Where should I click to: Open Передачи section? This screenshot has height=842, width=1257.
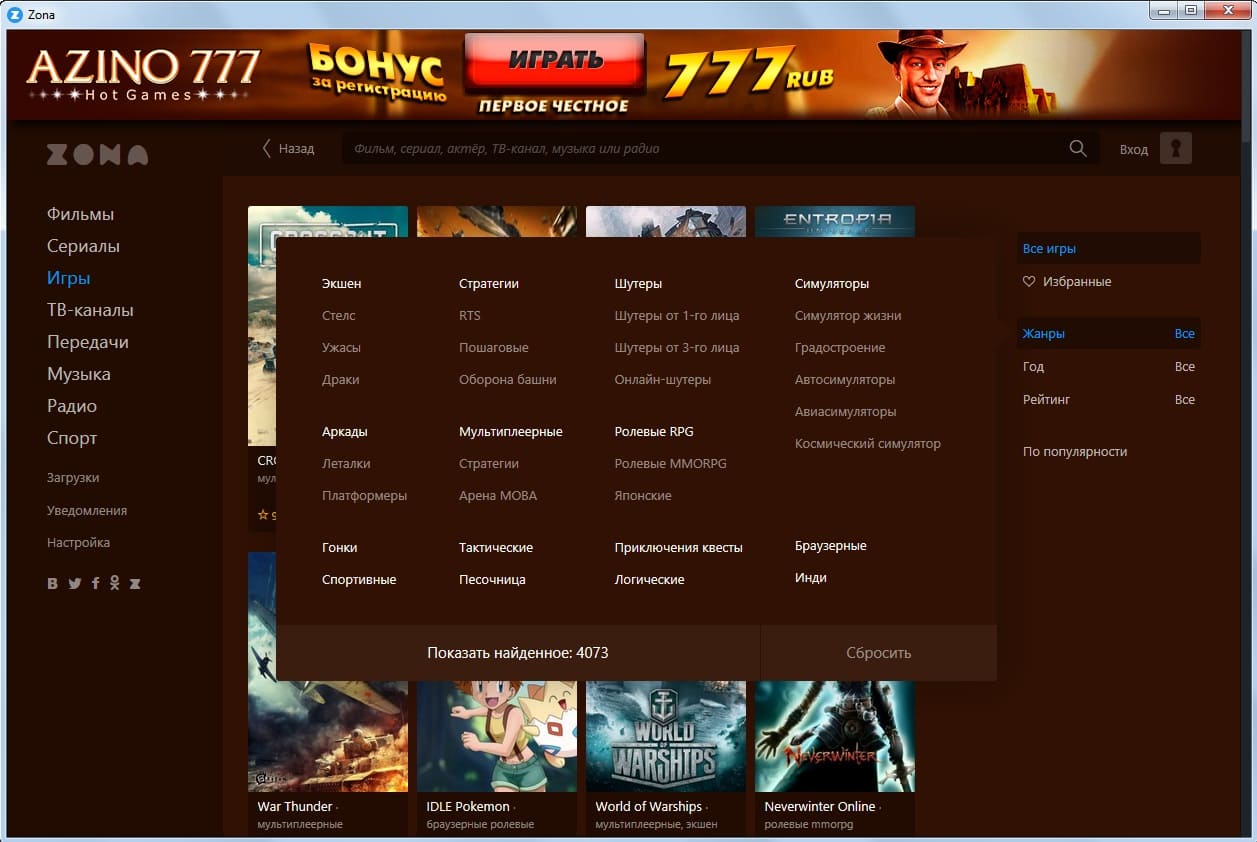click(88, 342)
